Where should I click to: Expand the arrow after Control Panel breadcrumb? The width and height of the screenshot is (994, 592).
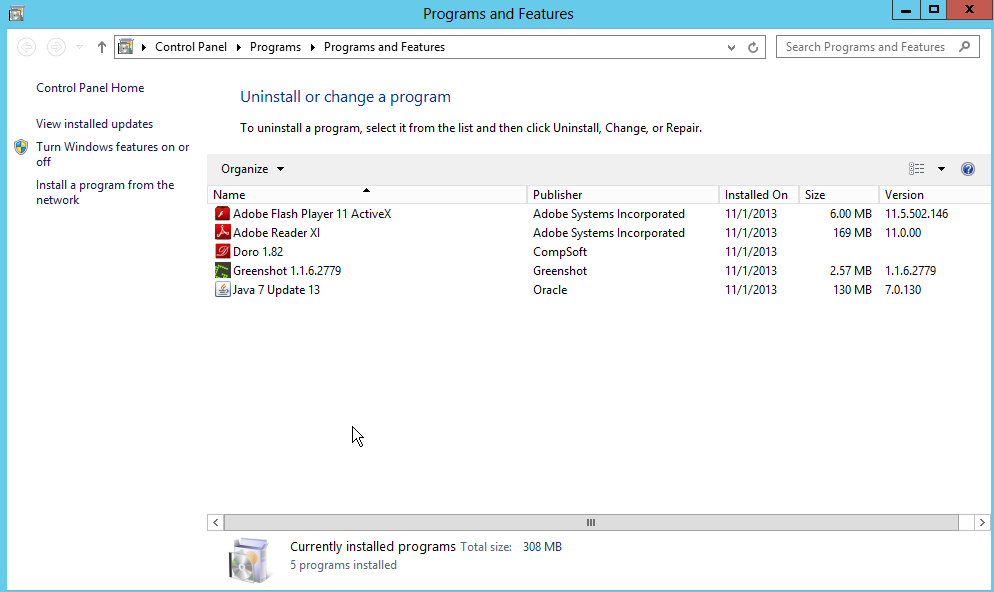pos(238,47)
